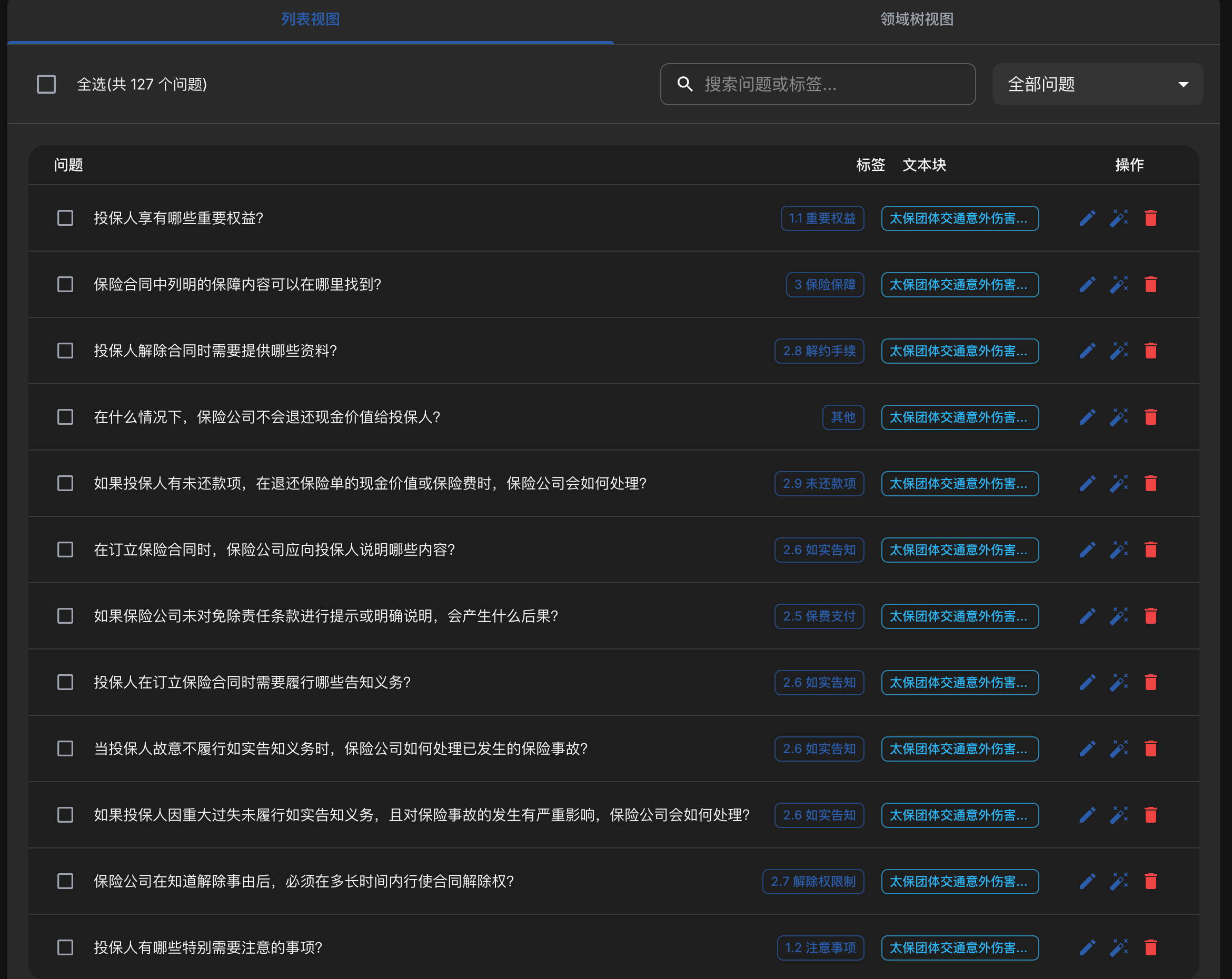Click the search magnifier icon

[685, 84]
